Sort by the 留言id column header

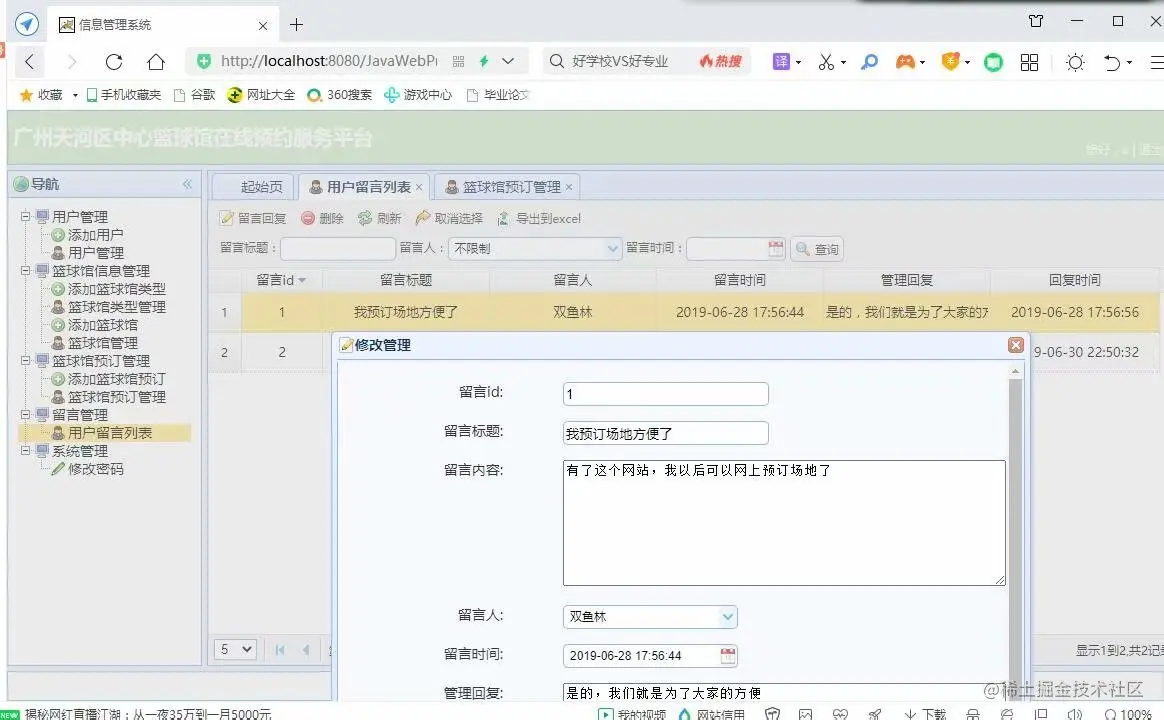(x=281, y=280)
